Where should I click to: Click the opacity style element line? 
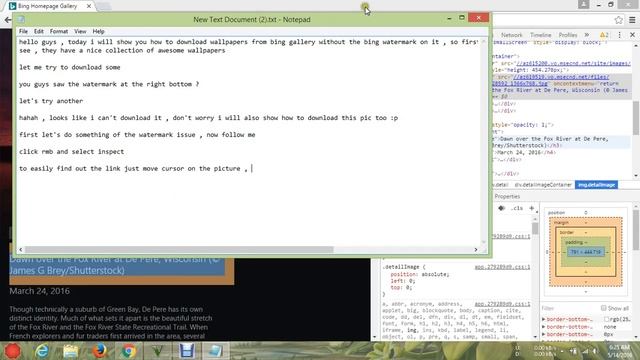click(x=523, y=125)
